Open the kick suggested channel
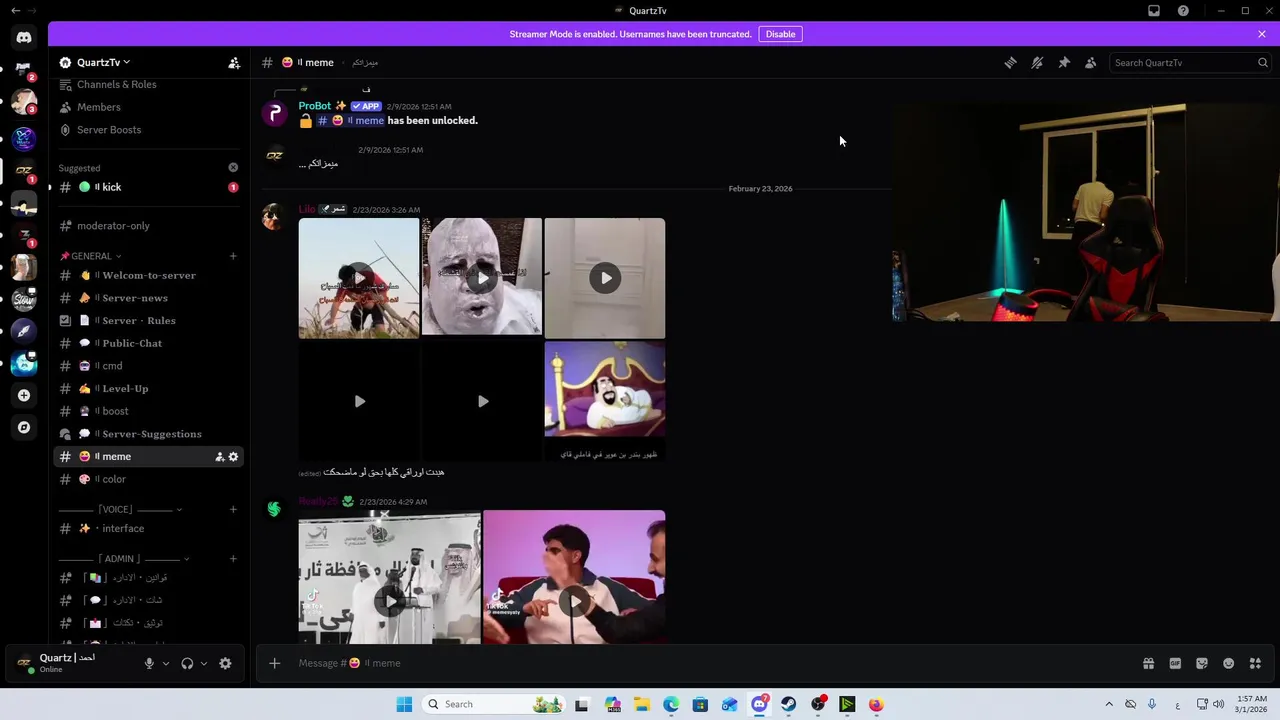1280x720 pixels. coord(150,187)
